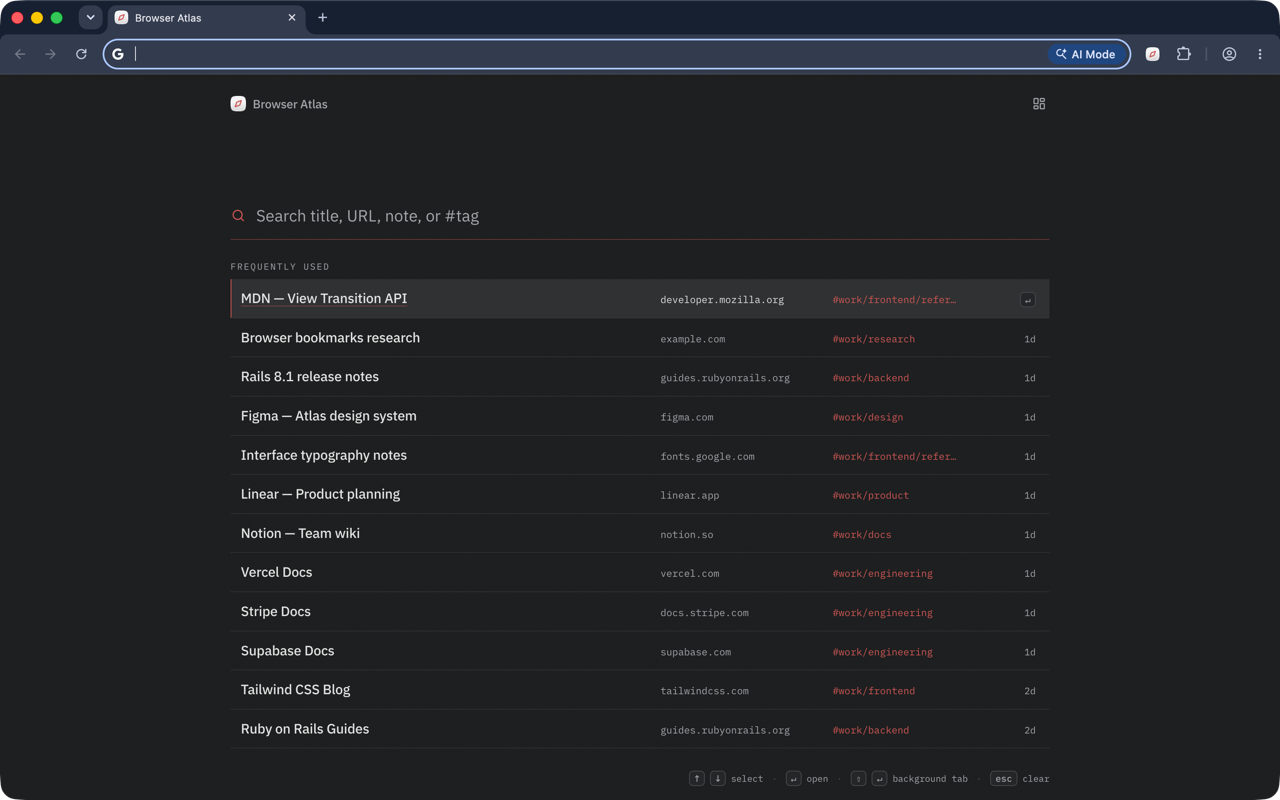Click the down arrow key hint for select

(x=717, y=779)
